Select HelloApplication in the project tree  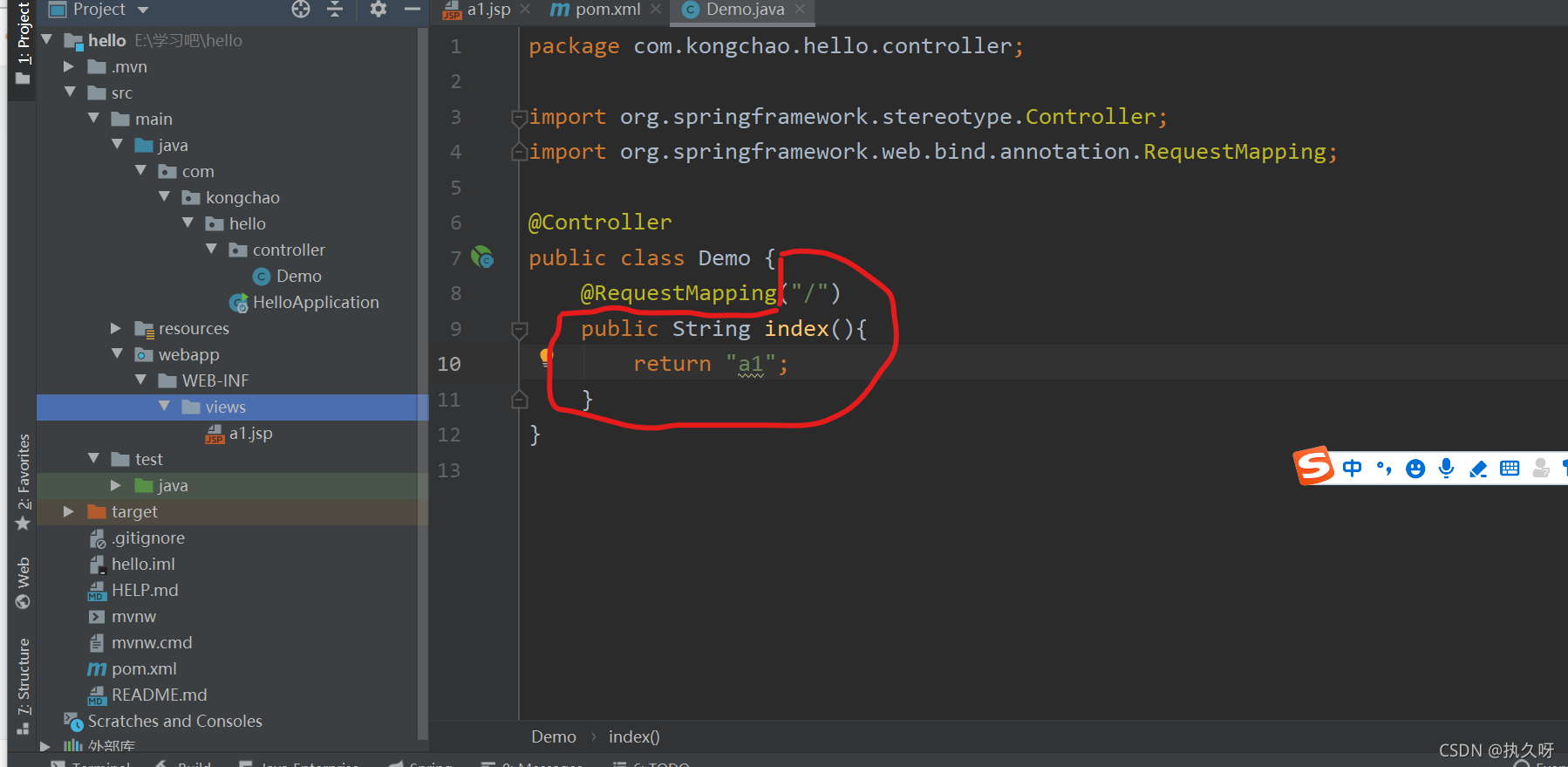click(x=315, y=302)
